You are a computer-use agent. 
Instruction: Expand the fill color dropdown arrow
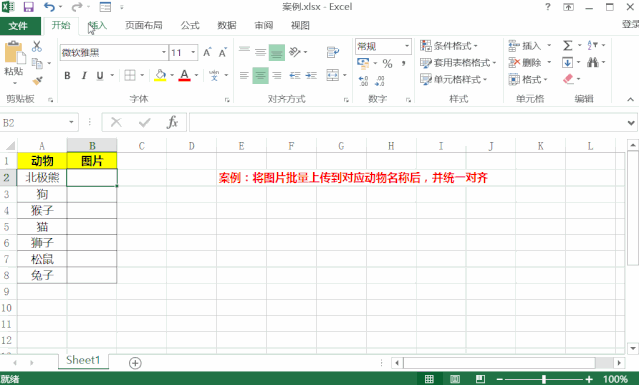tap(172, 75)
